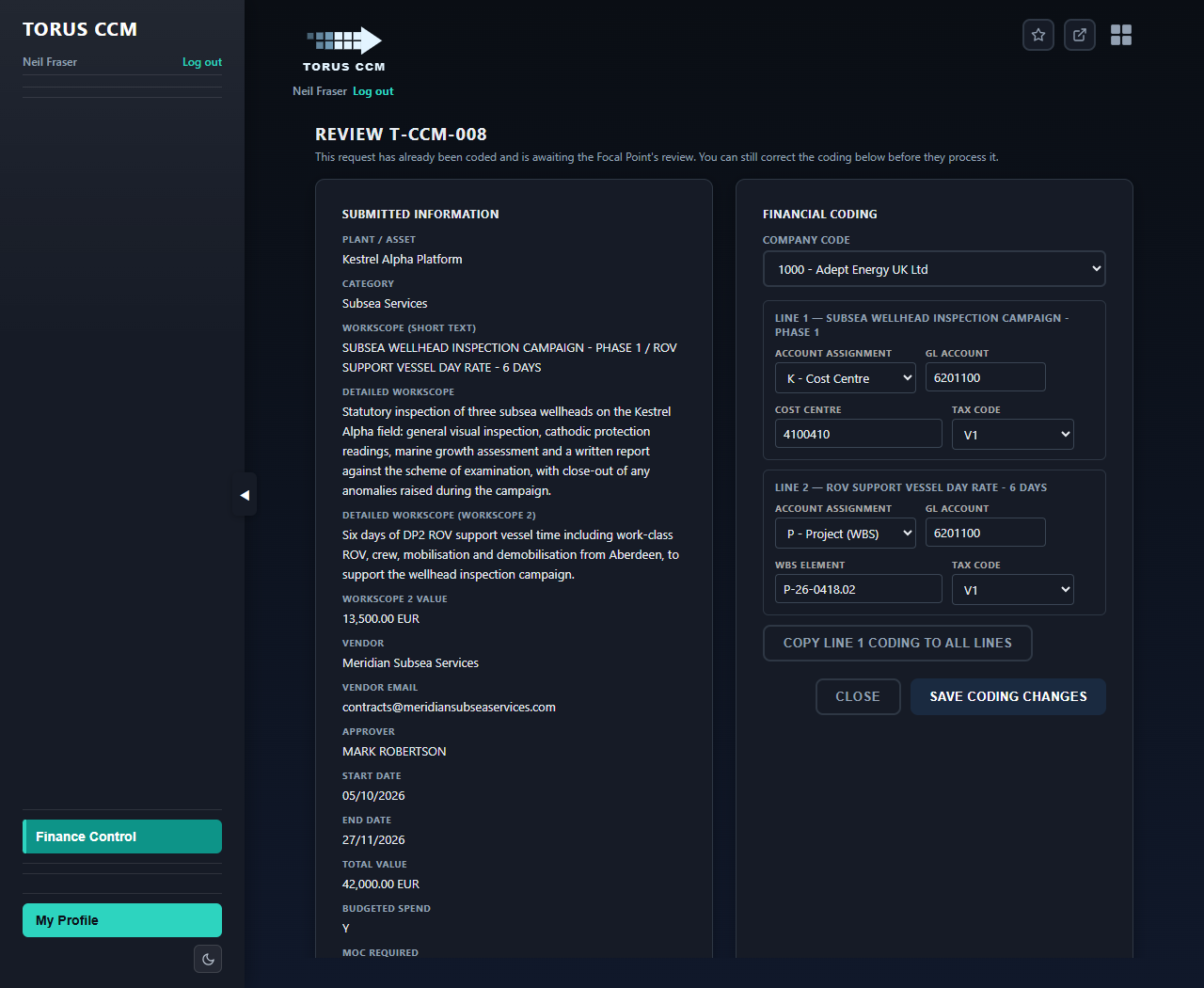Click workscope 2 value 13,500.00 EUR
This screenshot has width=1204, height=988.
click(x=381, y=618)
